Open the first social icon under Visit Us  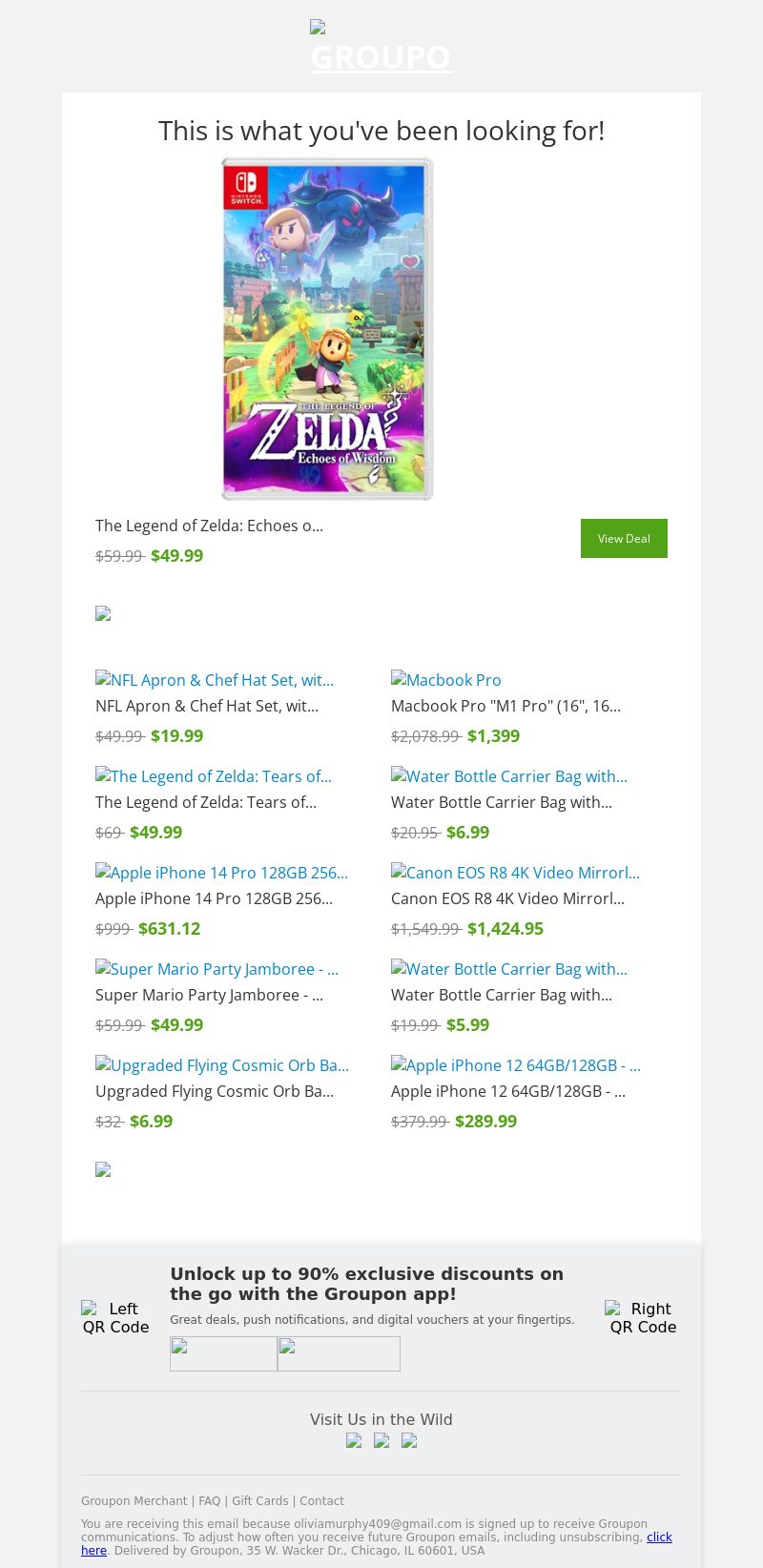click(x=354, y=1441)
